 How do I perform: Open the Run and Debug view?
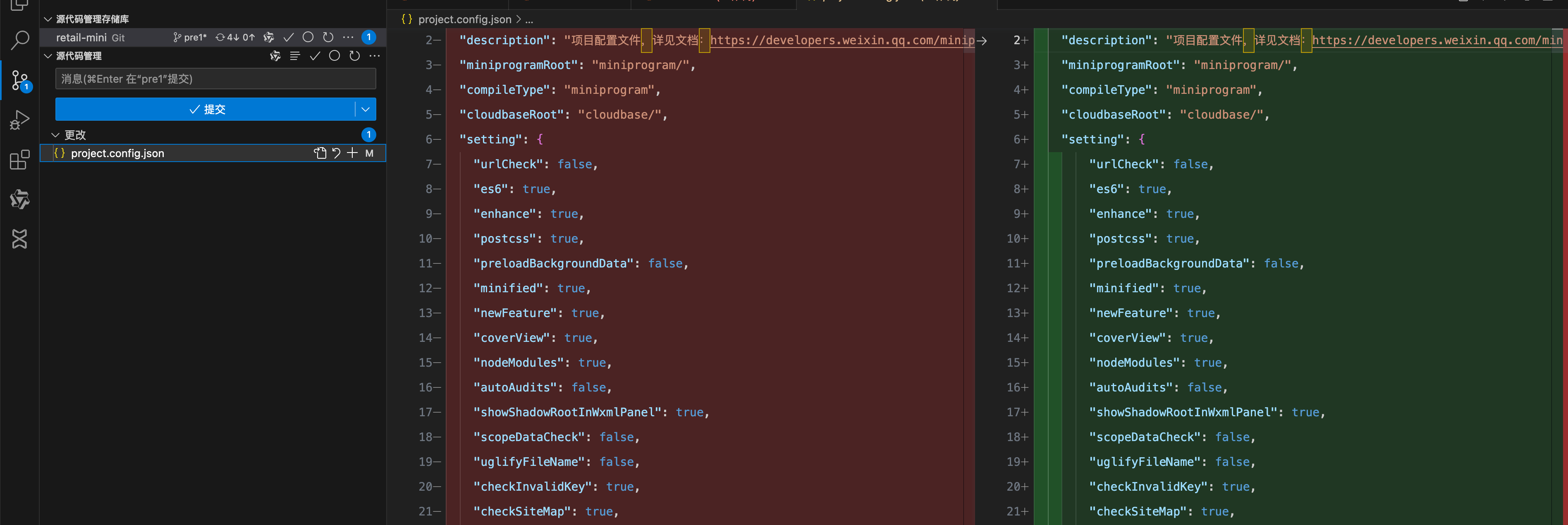point(19,120)
